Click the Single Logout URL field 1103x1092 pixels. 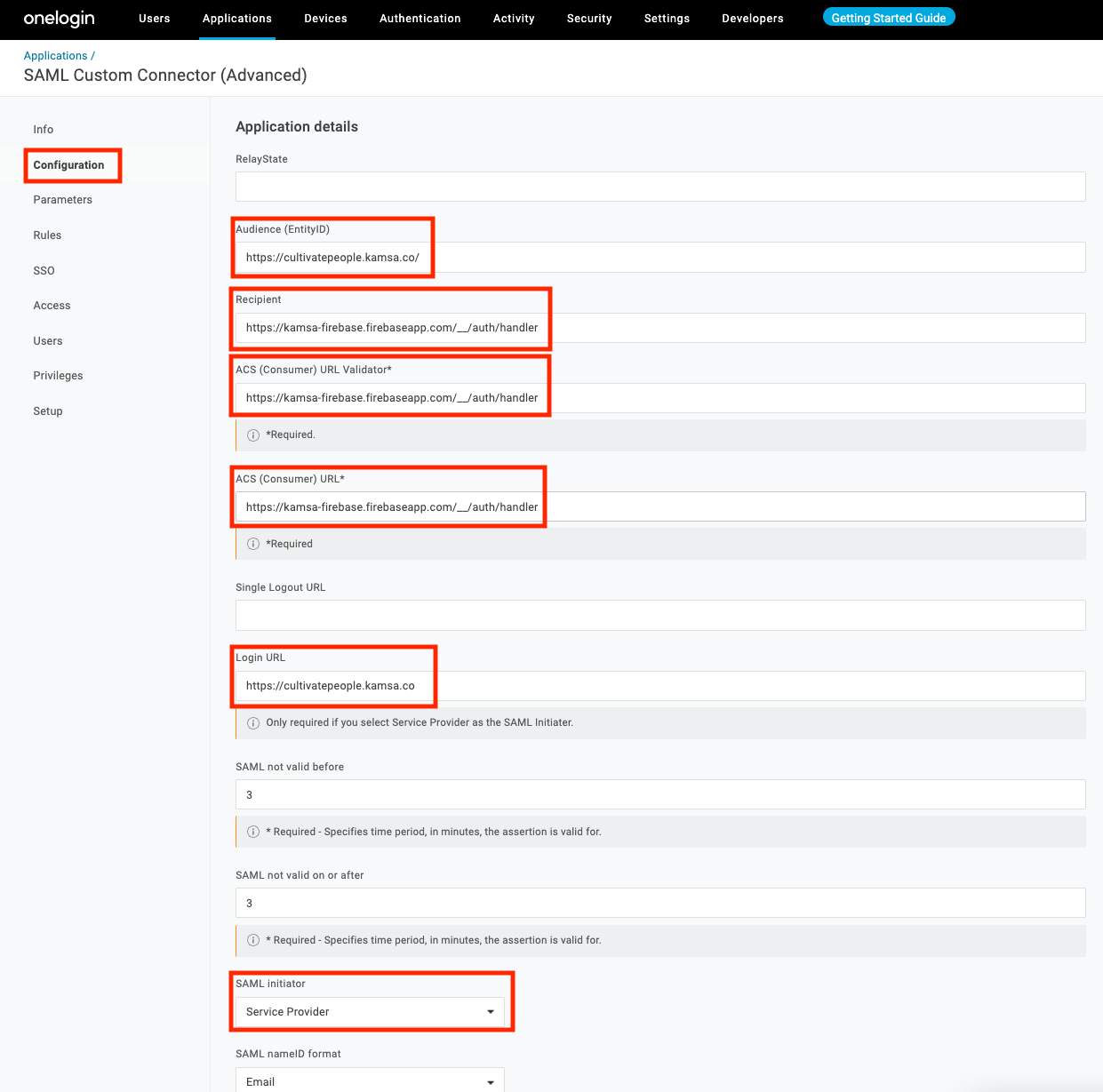coord(660,616)
